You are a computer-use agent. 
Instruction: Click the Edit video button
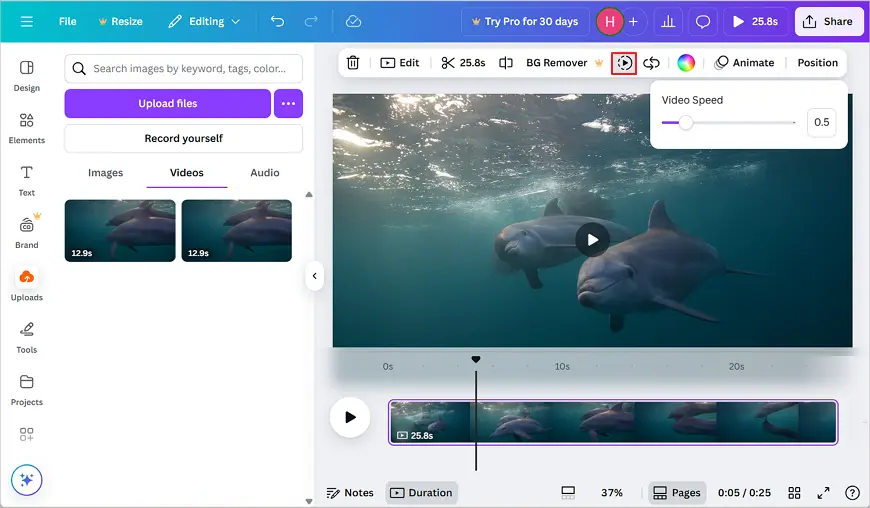click(x=400, y=63)
